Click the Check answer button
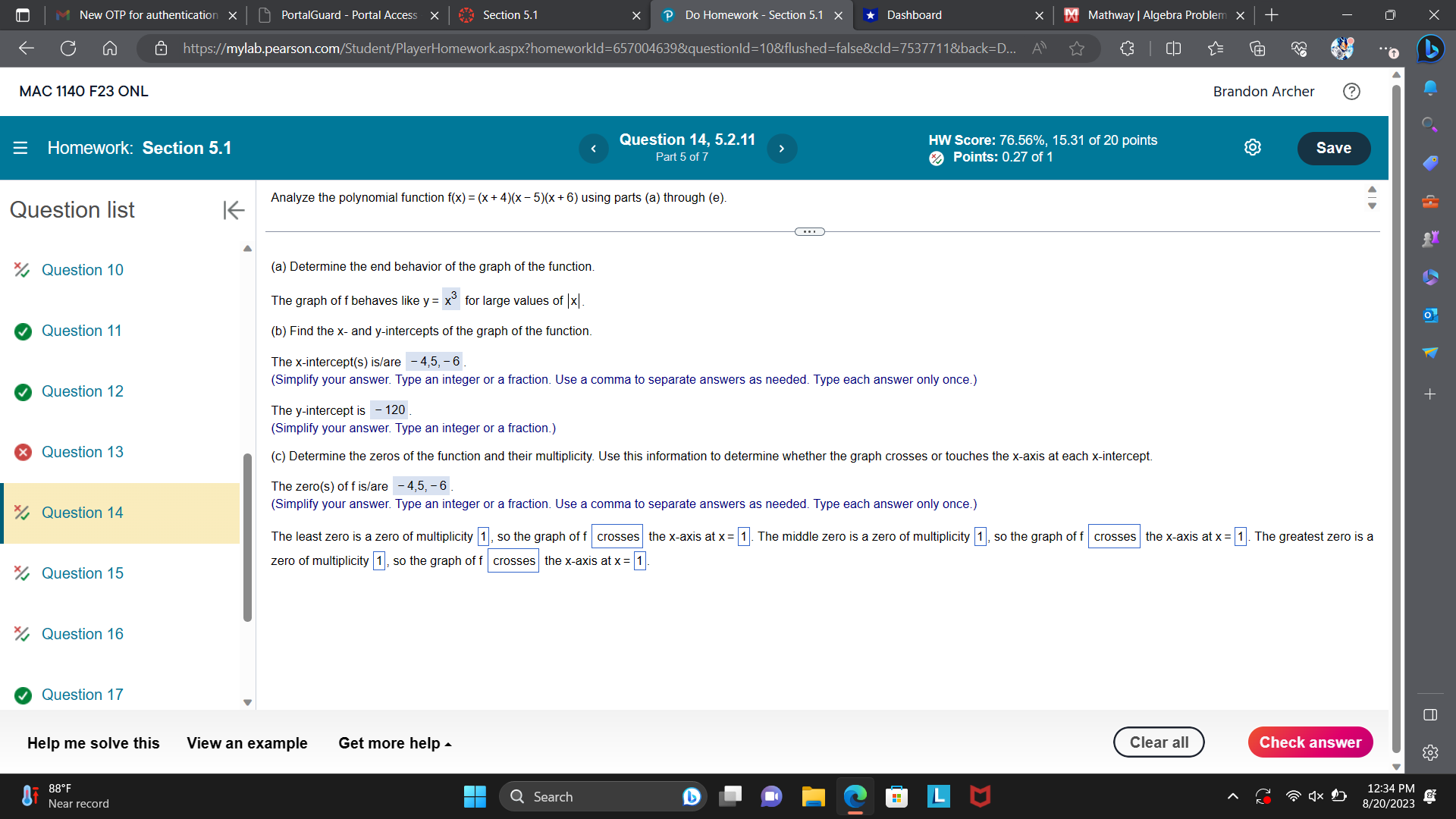Image resolution: width=1456 pixels, height=819 pixels. [1310, 742]
